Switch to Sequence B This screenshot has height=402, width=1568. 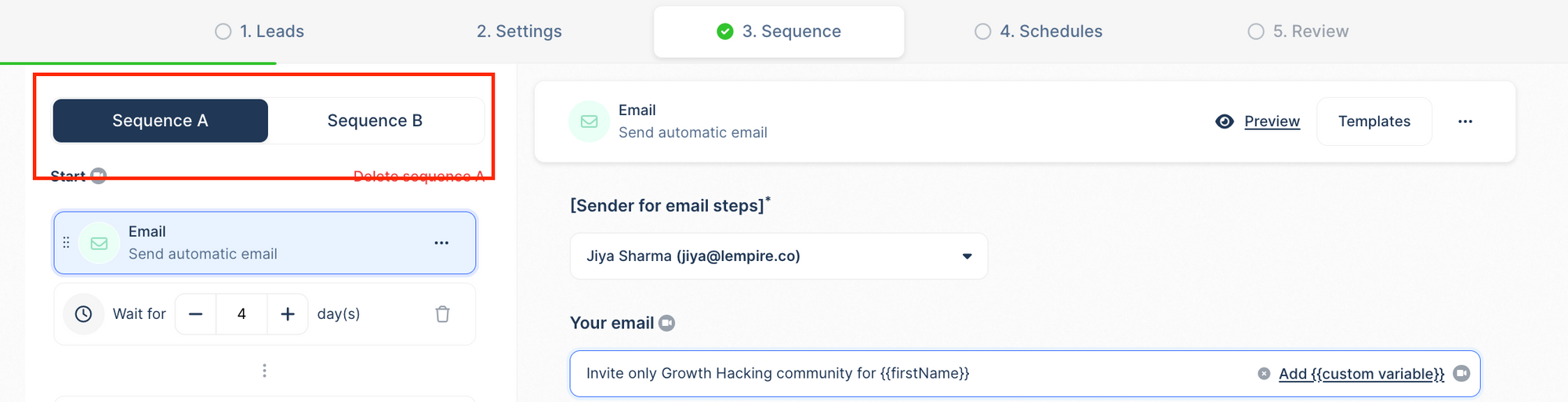click(375, 121)
